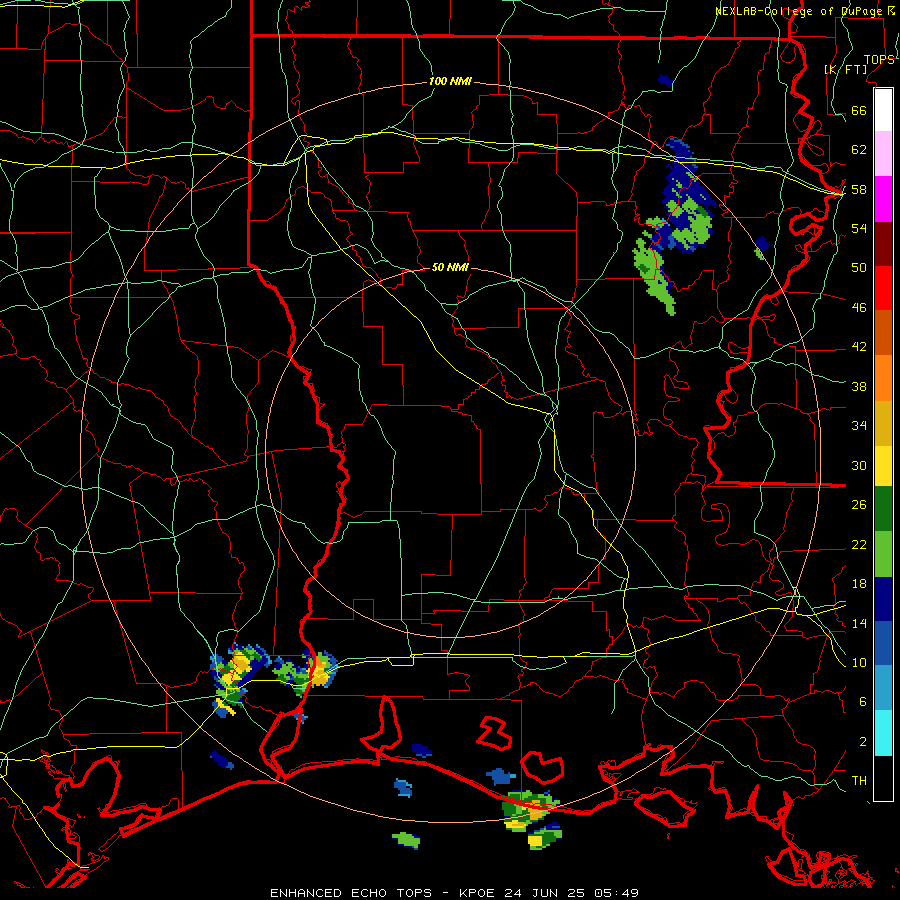Click the "TOPS" legend heading
The image size is (900, 900).
(x=879, y=60)
